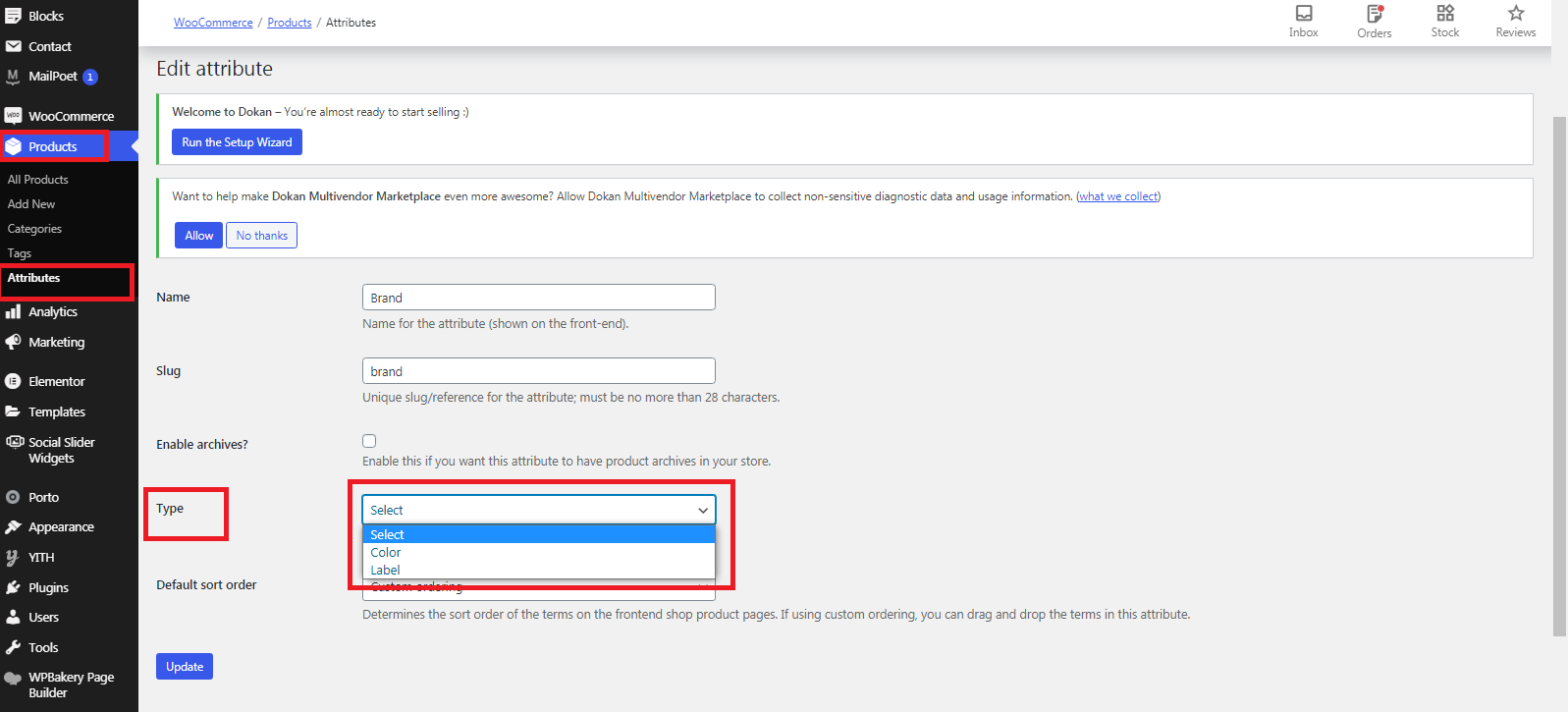Click the Slug field containing brand
This screenshot has width=1568, height=712.
click(539, 371)
